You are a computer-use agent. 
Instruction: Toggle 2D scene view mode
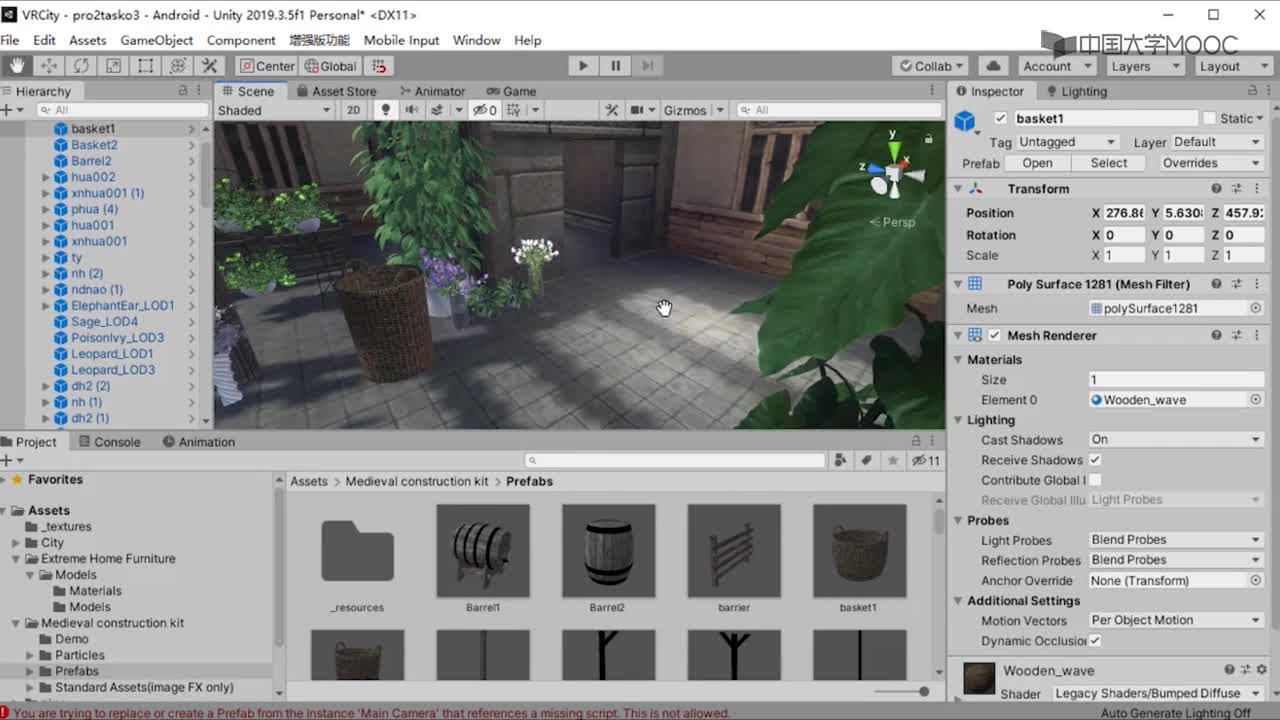353,110
